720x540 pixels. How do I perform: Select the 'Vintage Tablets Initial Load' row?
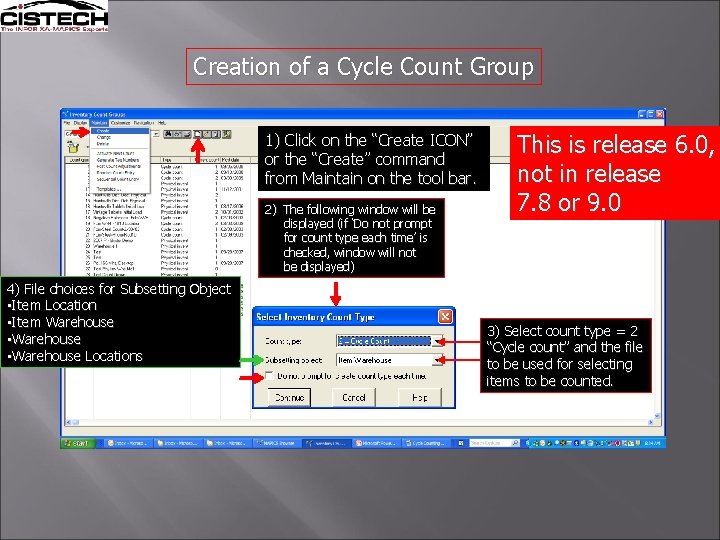tap(158, 212)
